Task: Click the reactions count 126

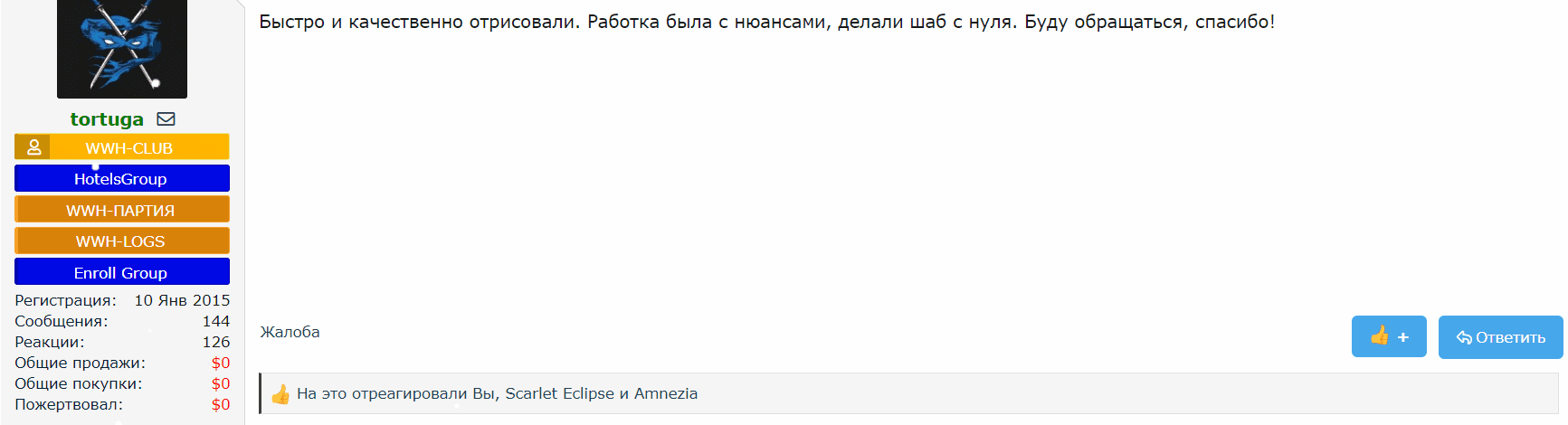Action: tap(215, 342)
